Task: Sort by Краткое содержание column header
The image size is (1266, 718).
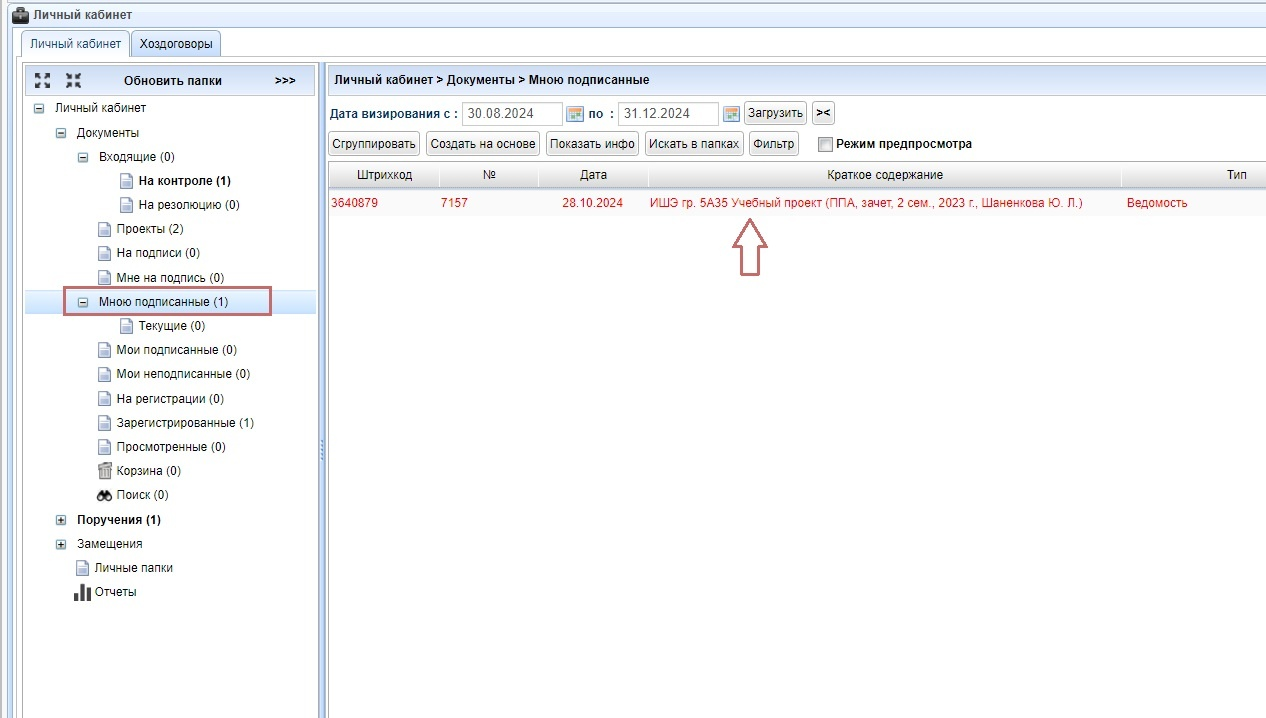Action: 885,175
